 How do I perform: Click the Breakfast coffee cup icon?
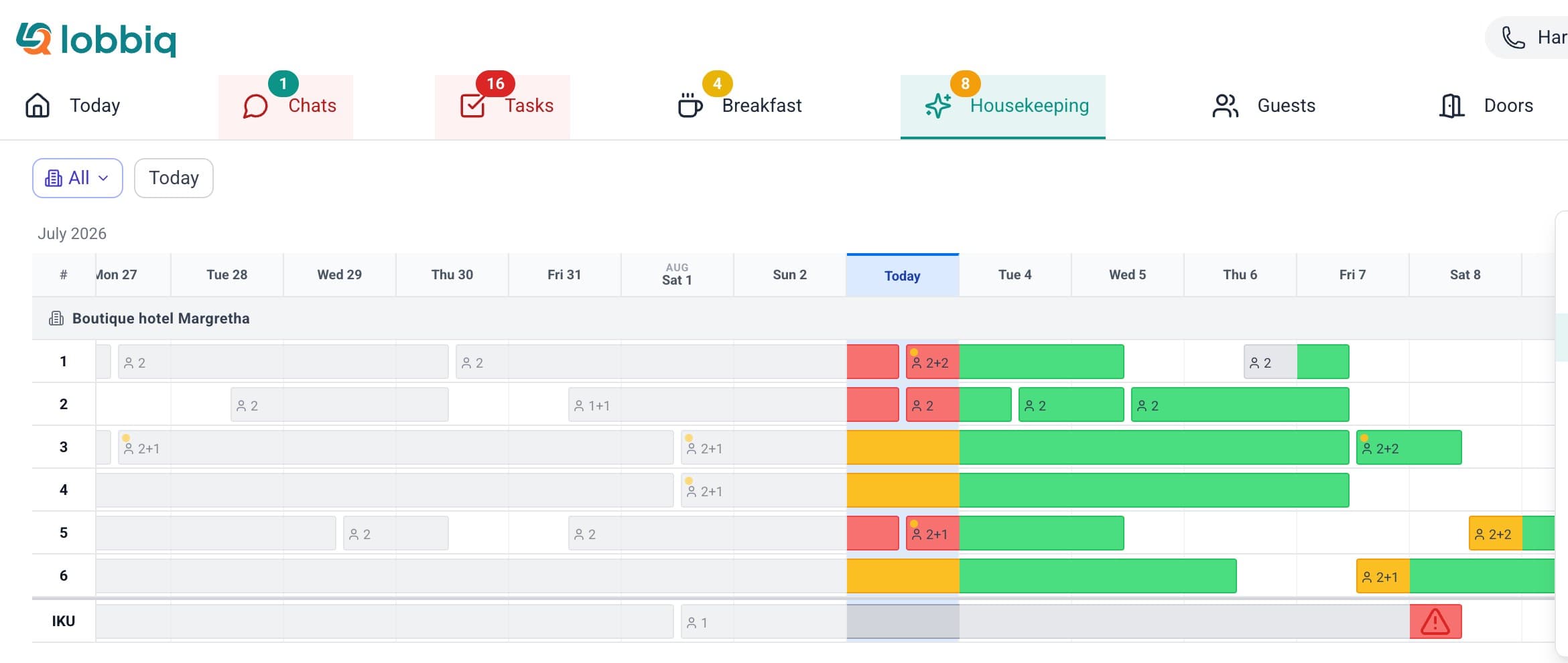coord(690,106)
